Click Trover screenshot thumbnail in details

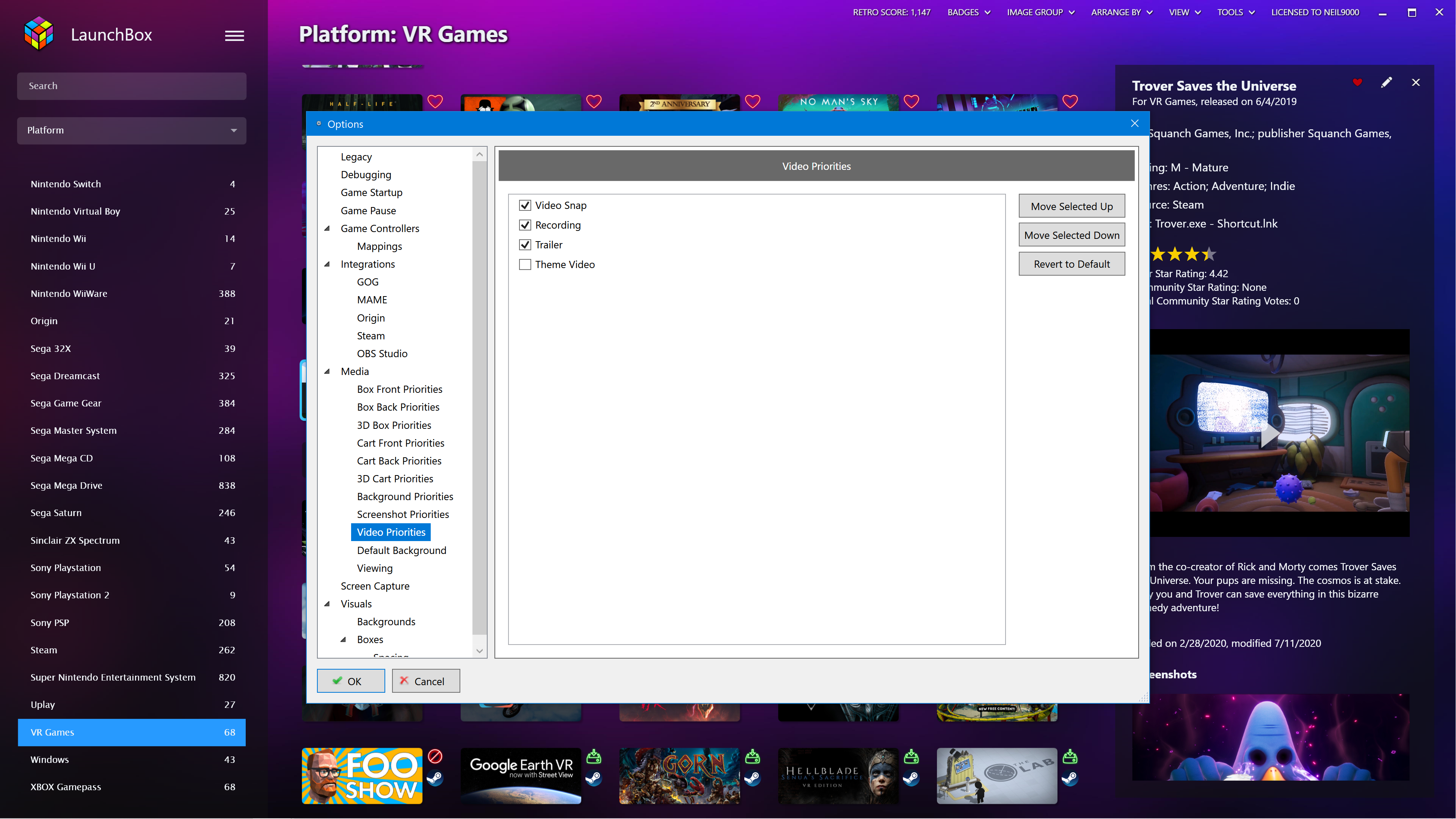pyautogui.click(x=1270, y=737)
